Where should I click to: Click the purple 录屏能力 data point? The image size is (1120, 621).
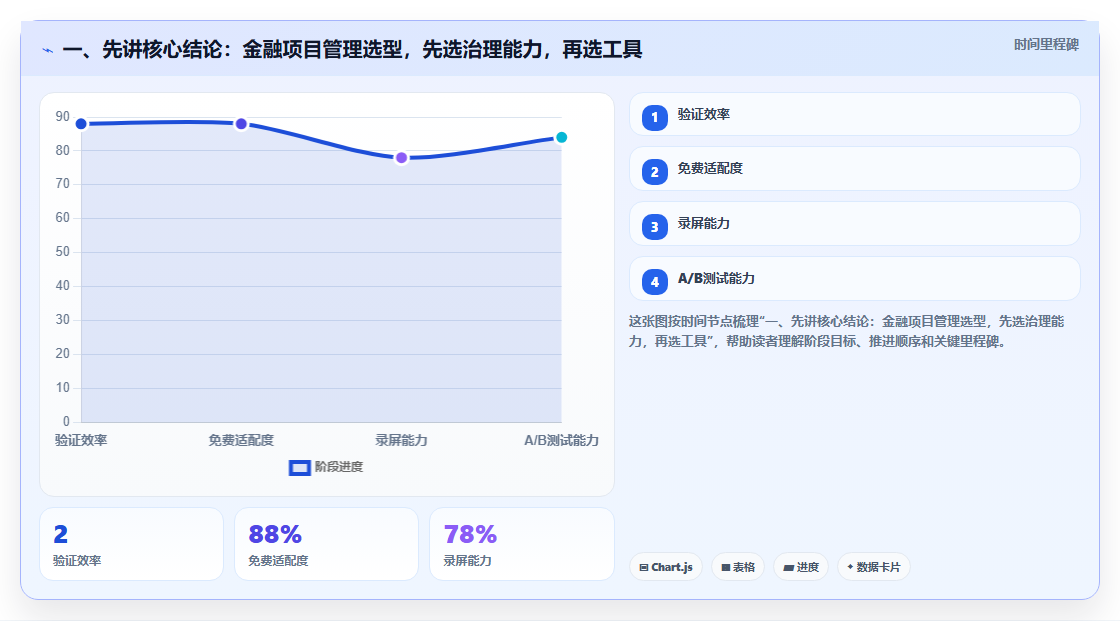(401, 158)
